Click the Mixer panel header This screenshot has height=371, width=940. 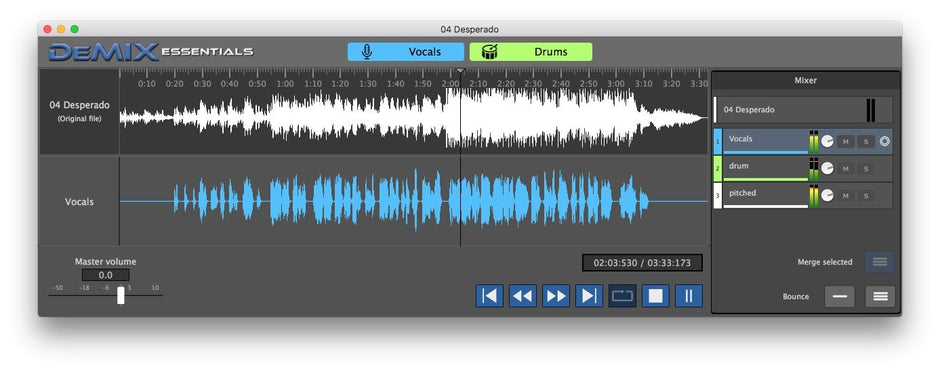(x=805, y=80)
